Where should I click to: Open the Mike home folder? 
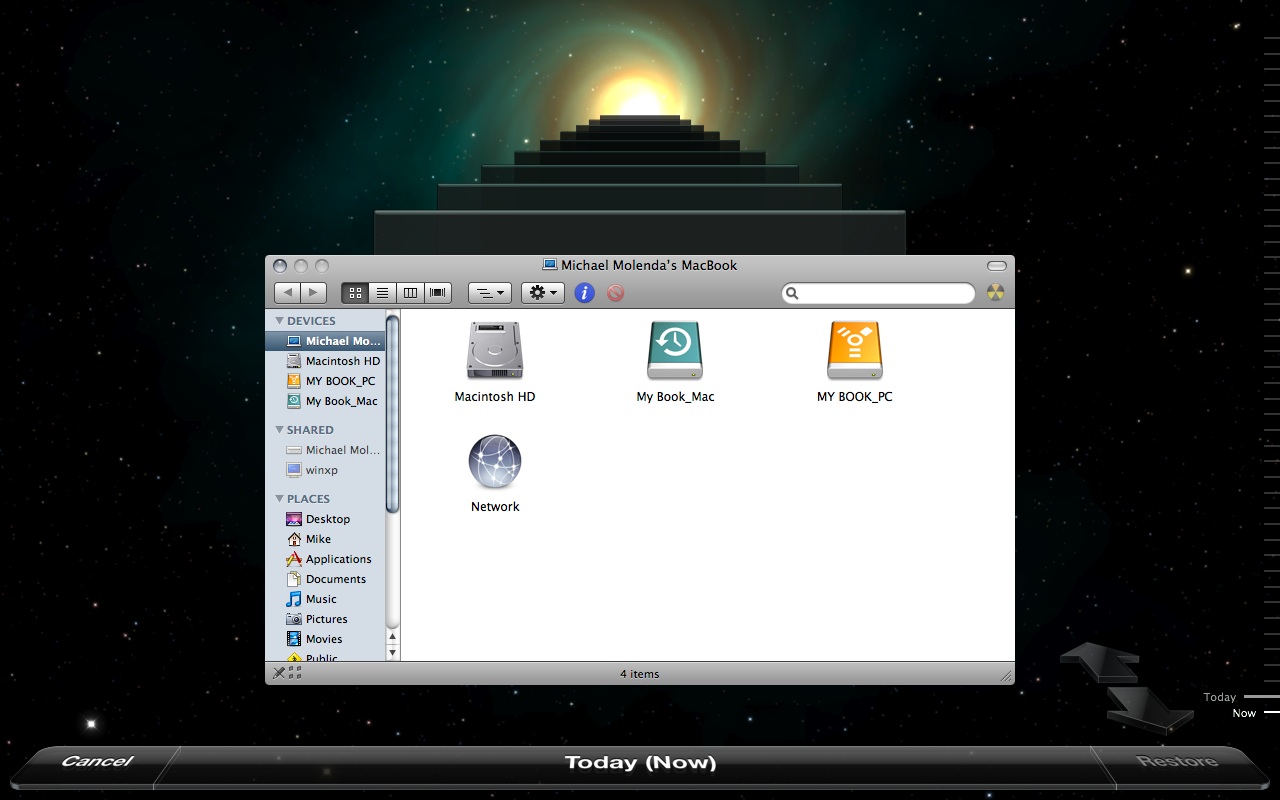coord(325,539)
